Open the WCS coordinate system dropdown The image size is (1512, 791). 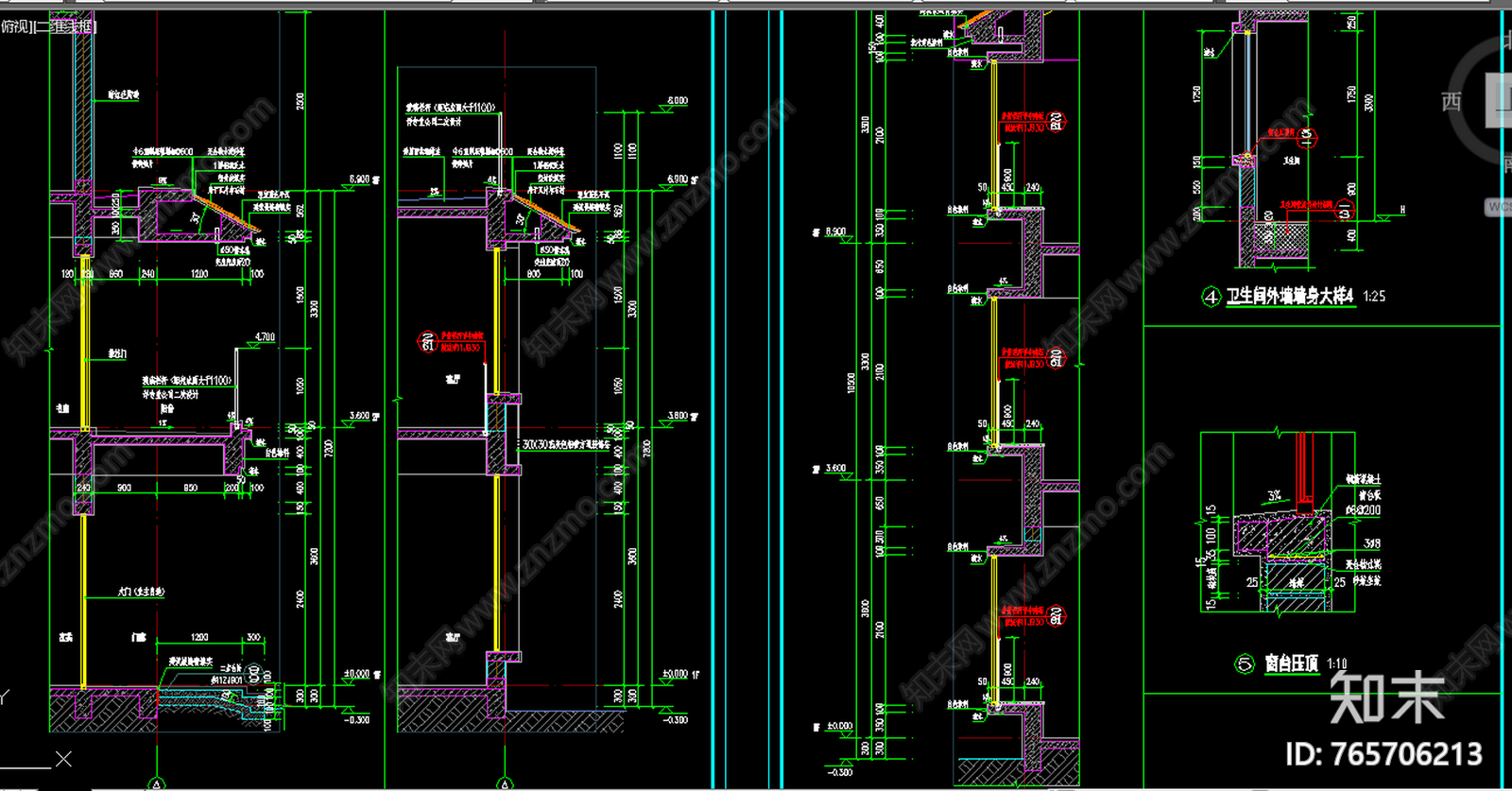click(1499, 206)
